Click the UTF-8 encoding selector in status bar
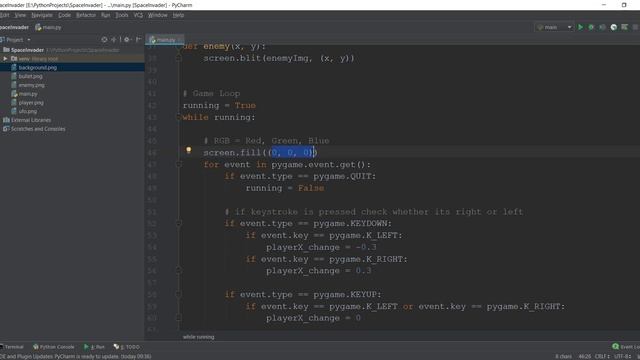This screenshot has width=640, height=360. (622, 356)
